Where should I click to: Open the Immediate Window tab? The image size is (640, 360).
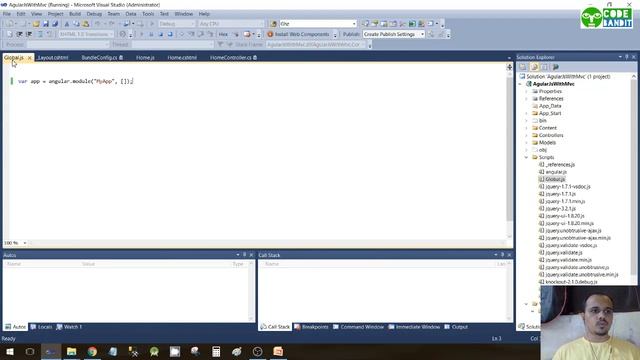pyautogui.click(x=414, y=327)
